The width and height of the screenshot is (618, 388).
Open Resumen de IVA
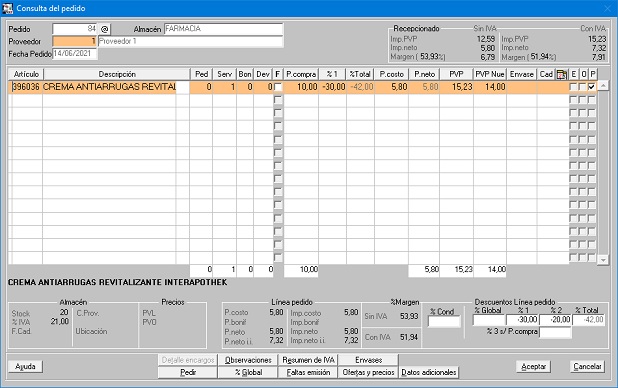[308, 360]
